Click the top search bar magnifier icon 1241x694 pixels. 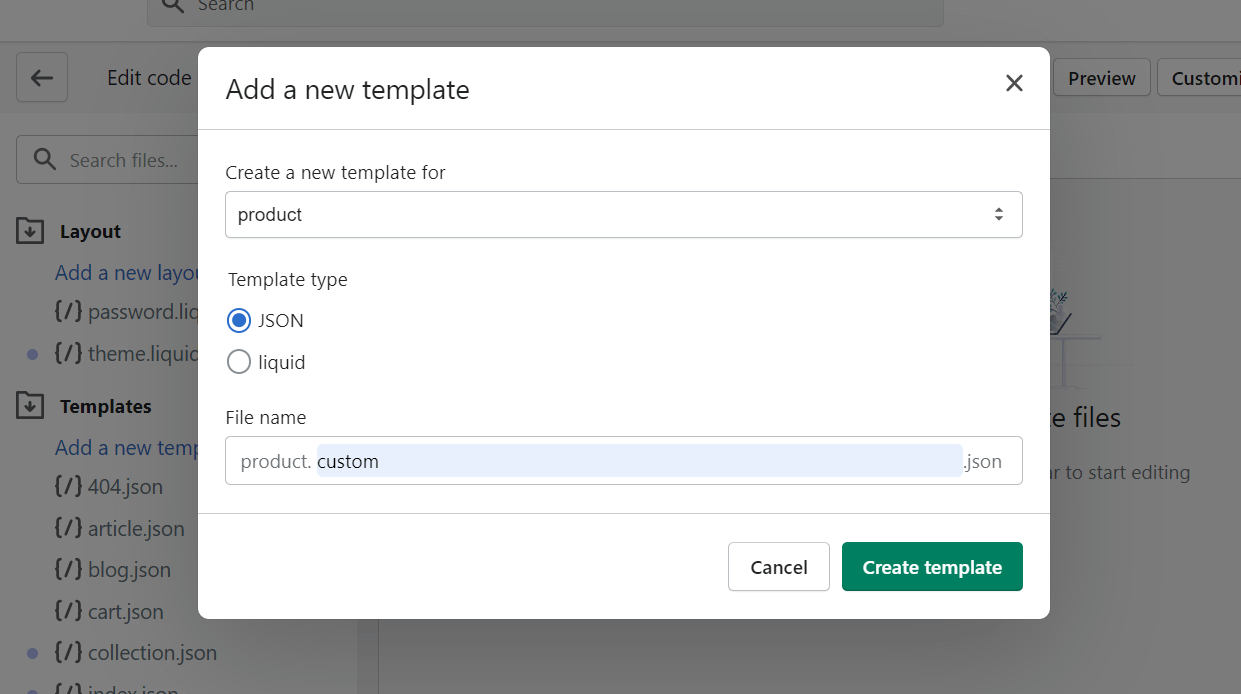[x=172, y=6]
